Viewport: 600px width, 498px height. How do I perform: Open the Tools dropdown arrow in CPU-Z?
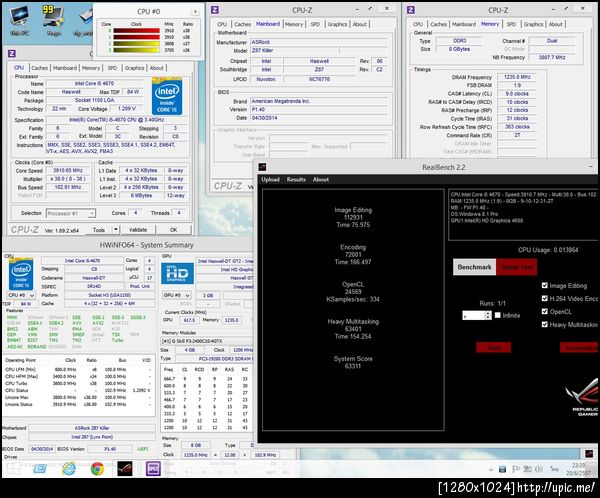click(x=116, y=230)
